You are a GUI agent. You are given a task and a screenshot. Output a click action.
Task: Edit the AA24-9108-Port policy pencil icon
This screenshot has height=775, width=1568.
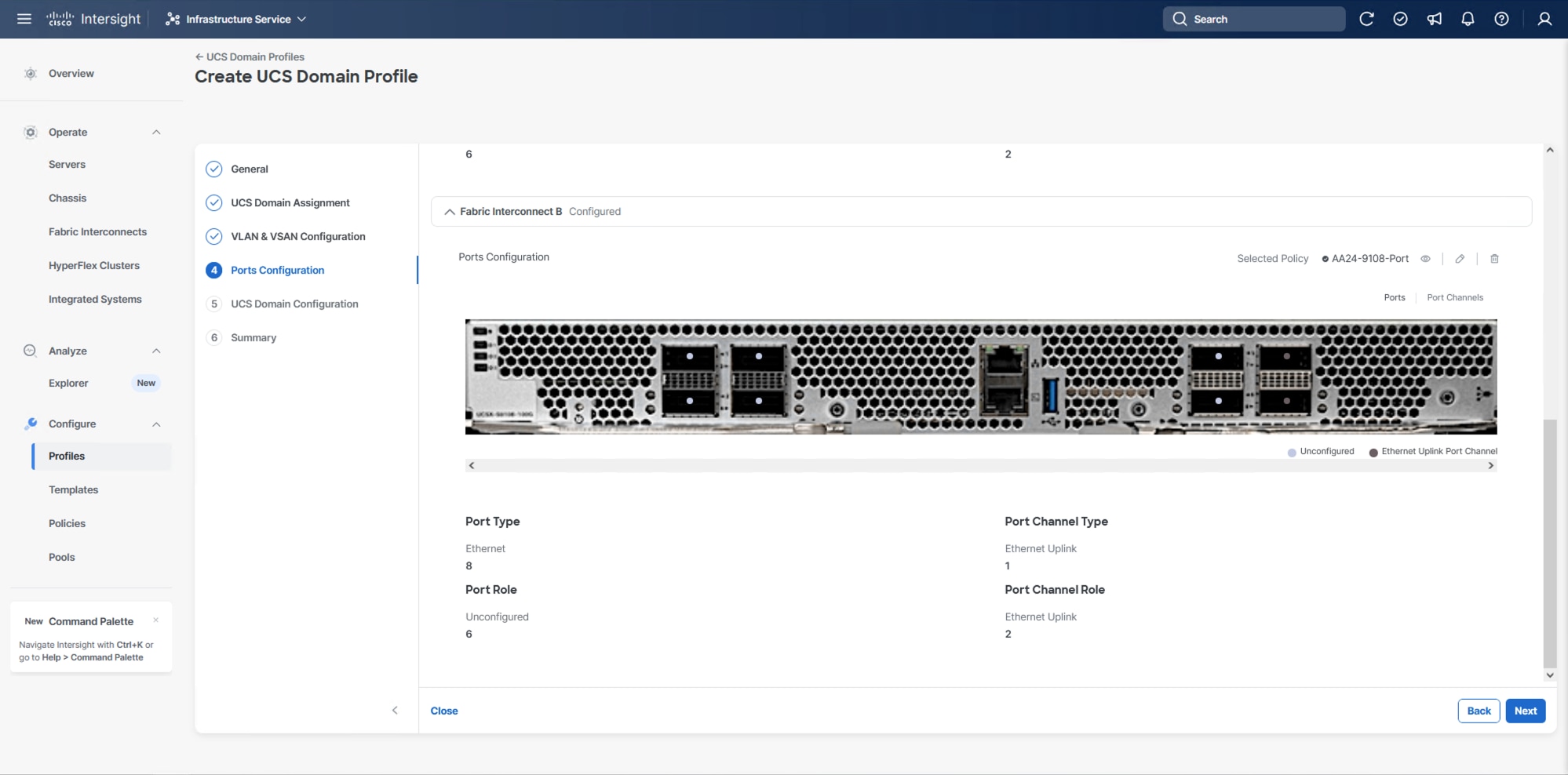click(x=1460, y=259)
